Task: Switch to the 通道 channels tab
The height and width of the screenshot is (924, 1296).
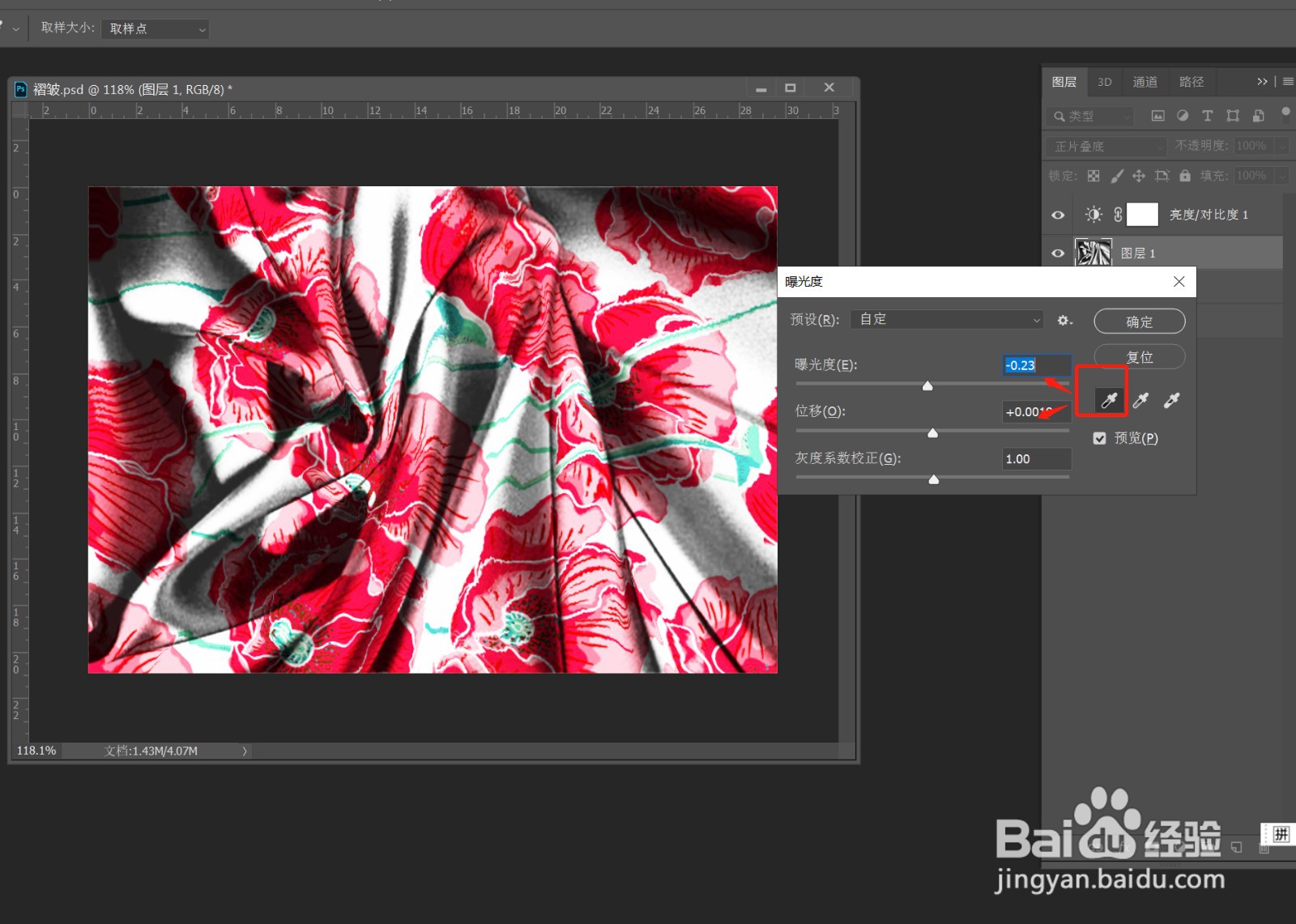Action: (x=1145, y=82)
